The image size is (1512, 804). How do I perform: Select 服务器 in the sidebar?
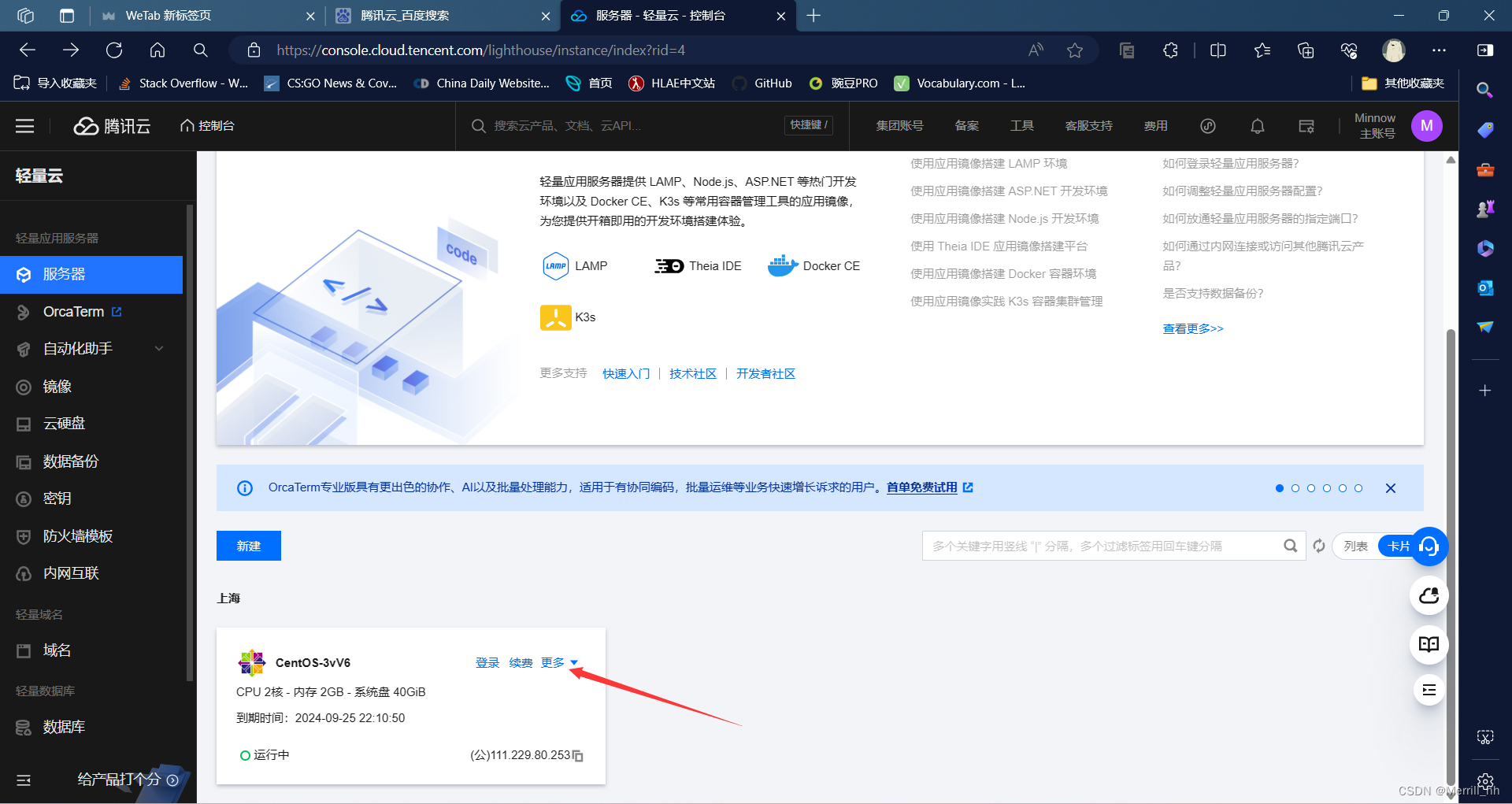pos(91,274)
